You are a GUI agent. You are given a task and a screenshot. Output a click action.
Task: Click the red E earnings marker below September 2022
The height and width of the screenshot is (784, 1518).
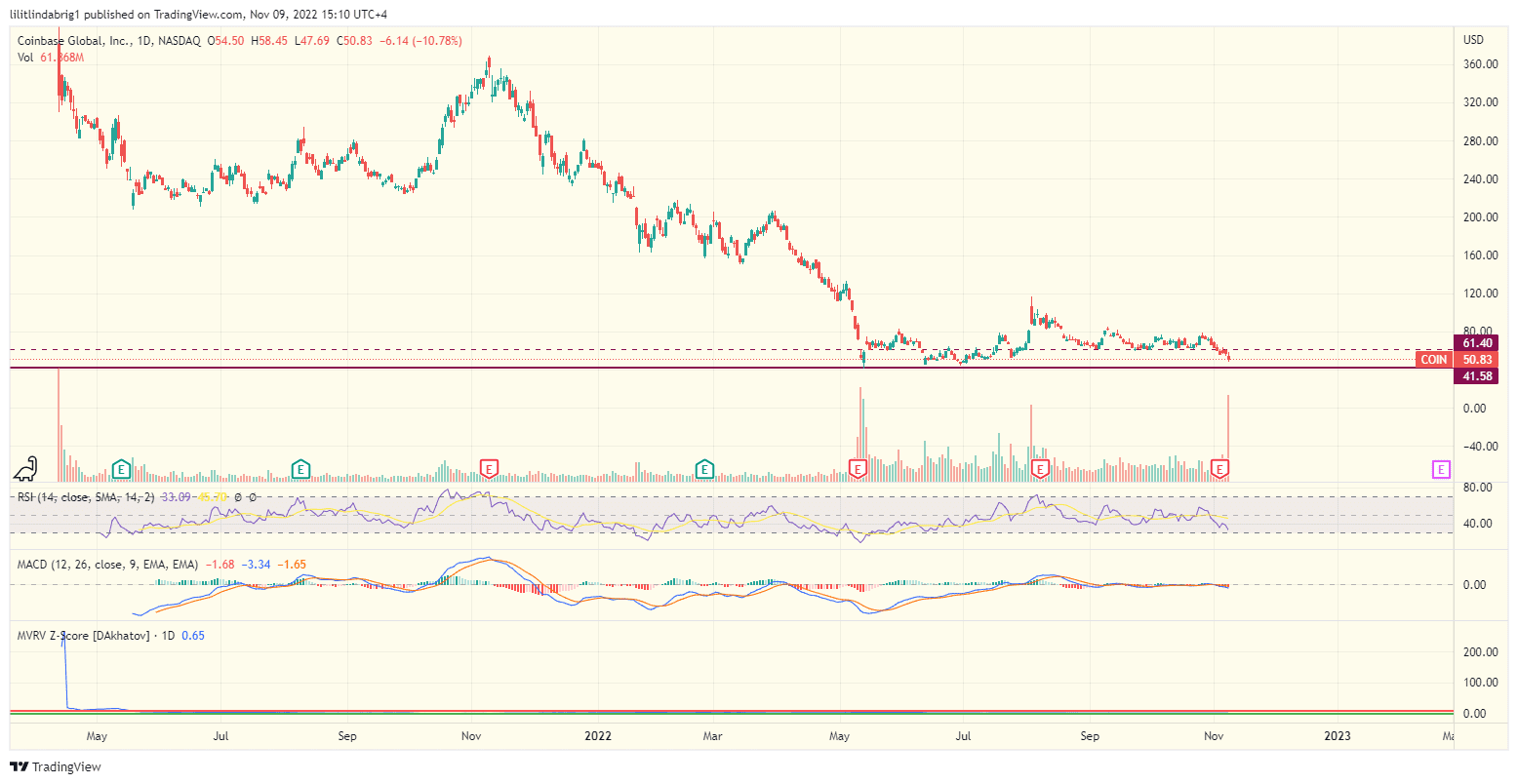(1040, 468)
